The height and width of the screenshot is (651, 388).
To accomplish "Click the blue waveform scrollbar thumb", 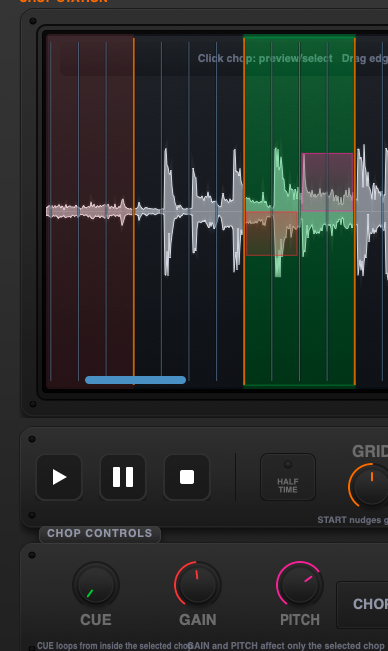I will click(x=135, y=380).
